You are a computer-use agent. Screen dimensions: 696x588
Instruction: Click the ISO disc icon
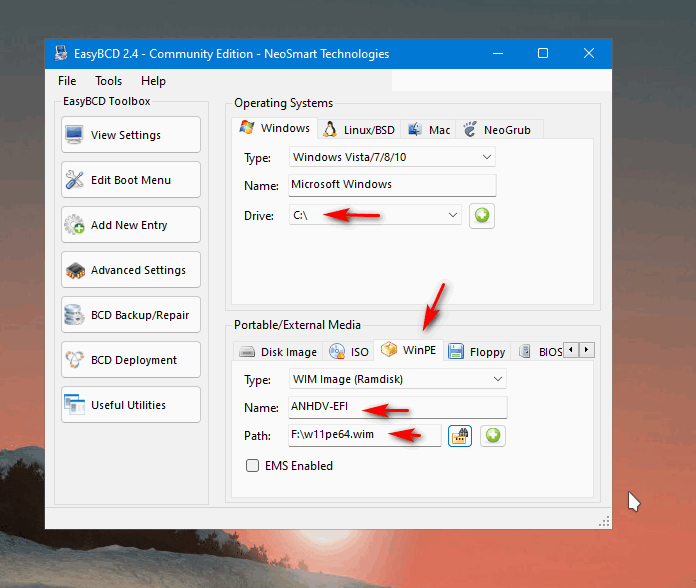tap(337, 351)
